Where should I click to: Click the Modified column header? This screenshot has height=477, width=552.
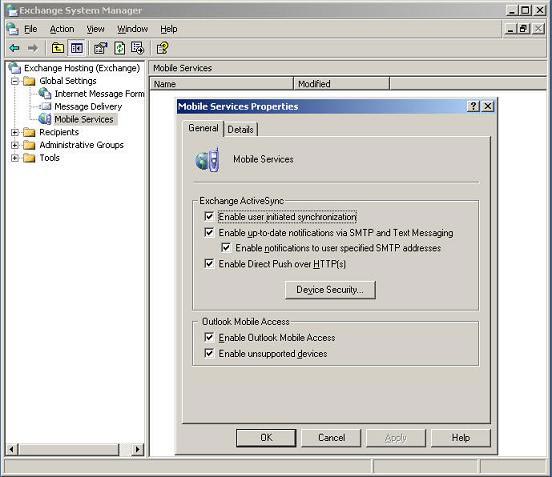click(x=341, y=84)
